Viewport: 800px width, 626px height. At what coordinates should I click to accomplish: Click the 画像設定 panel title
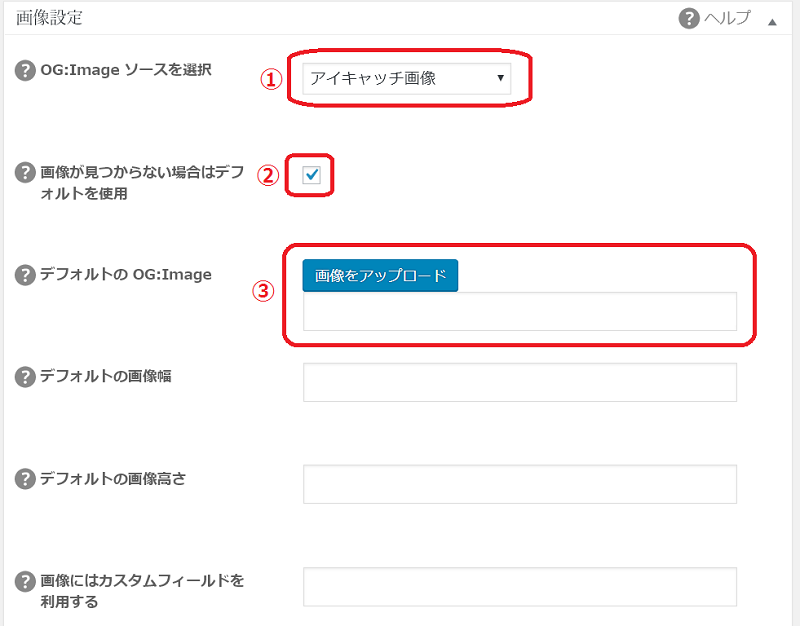[49, 18]
